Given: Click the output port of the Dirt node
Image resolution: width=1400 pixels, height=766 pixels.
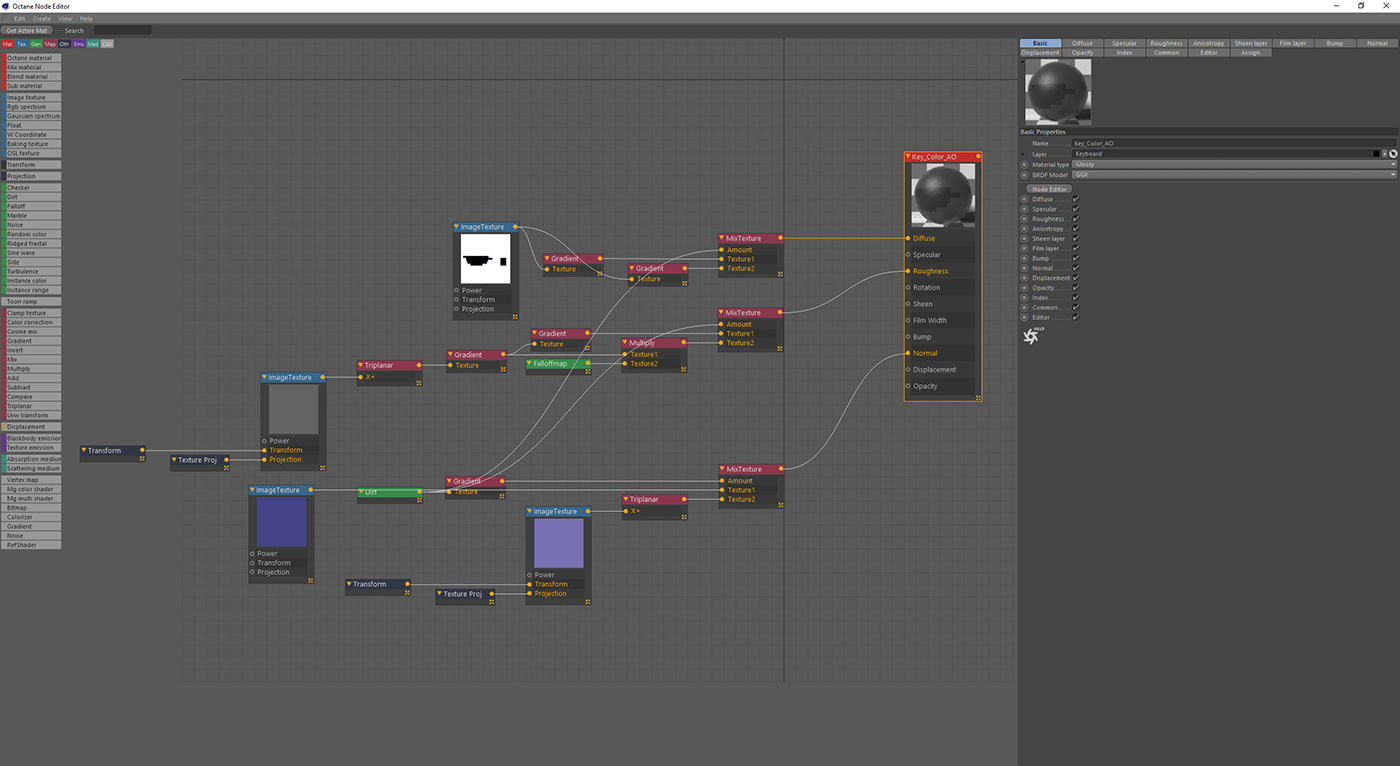Looking at the screenshot, I should point(421,492).
